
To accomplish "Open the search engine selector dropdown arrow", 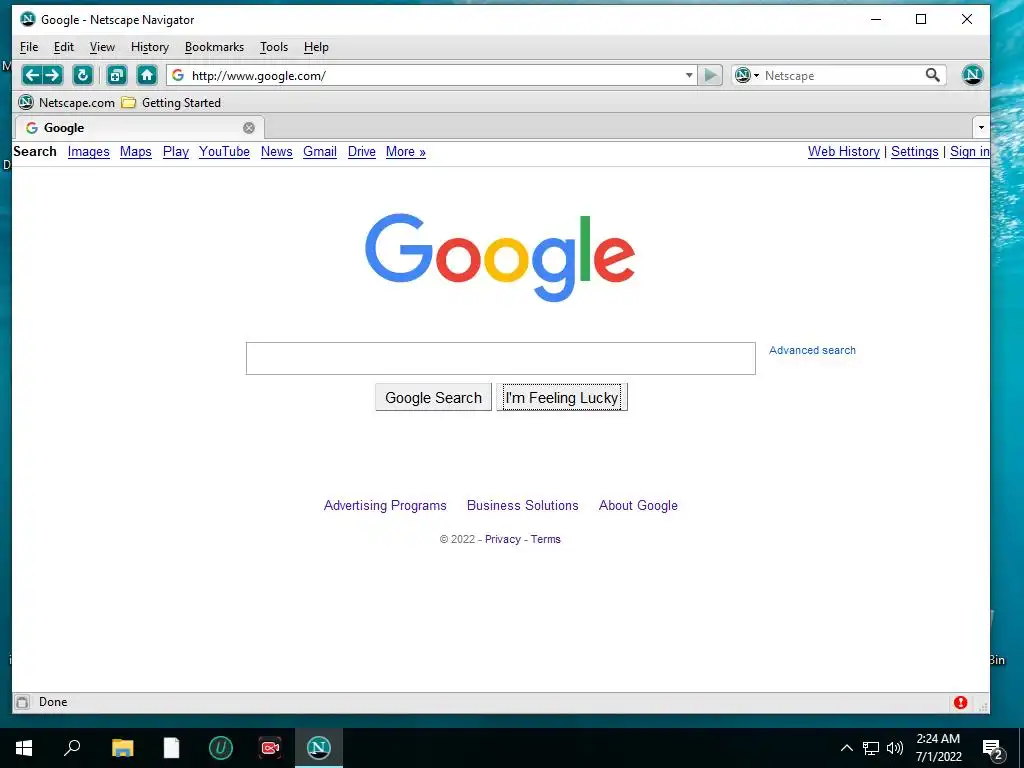I will (x=756, y=75).
